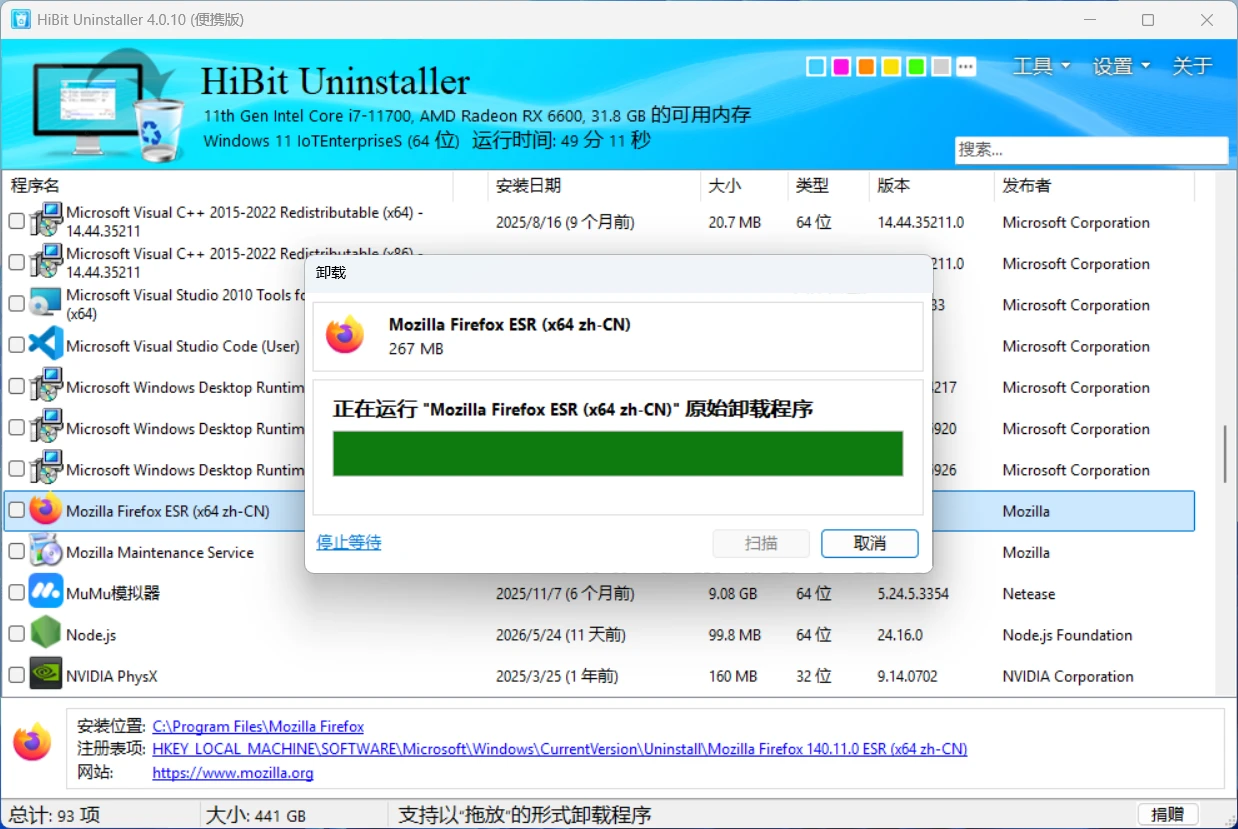Select the blue theme color swatch
The image size is (1238, 829).
coord(816,67)
